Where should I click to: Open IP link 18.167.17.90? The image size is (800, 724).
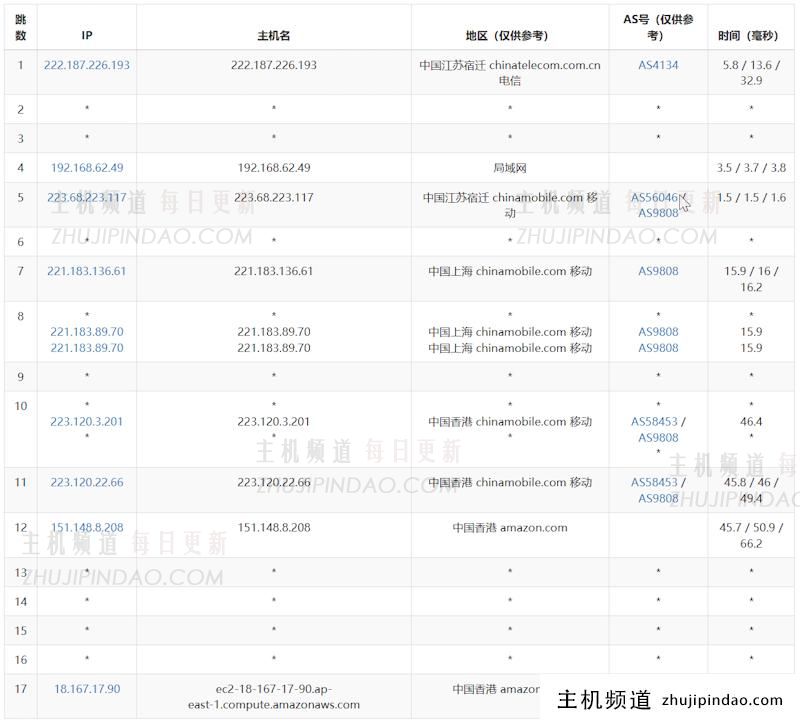[87, 689]
